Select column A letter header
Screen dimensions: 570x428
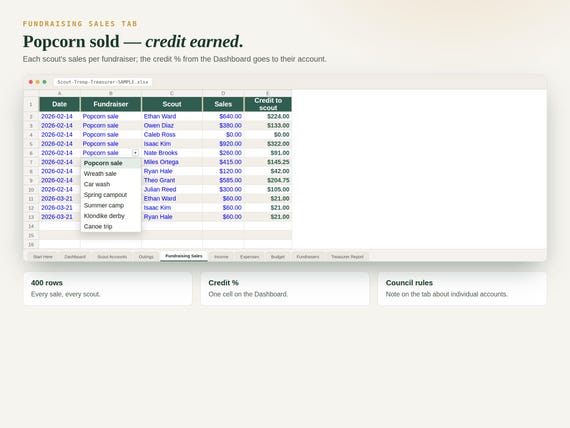[x=60, y=93]
